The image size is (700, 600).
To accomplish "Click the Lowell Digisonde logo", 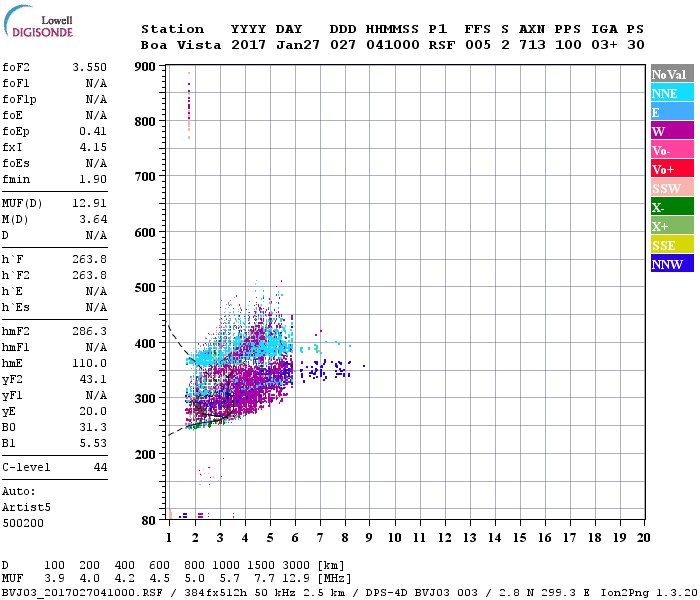I will 38,21.
